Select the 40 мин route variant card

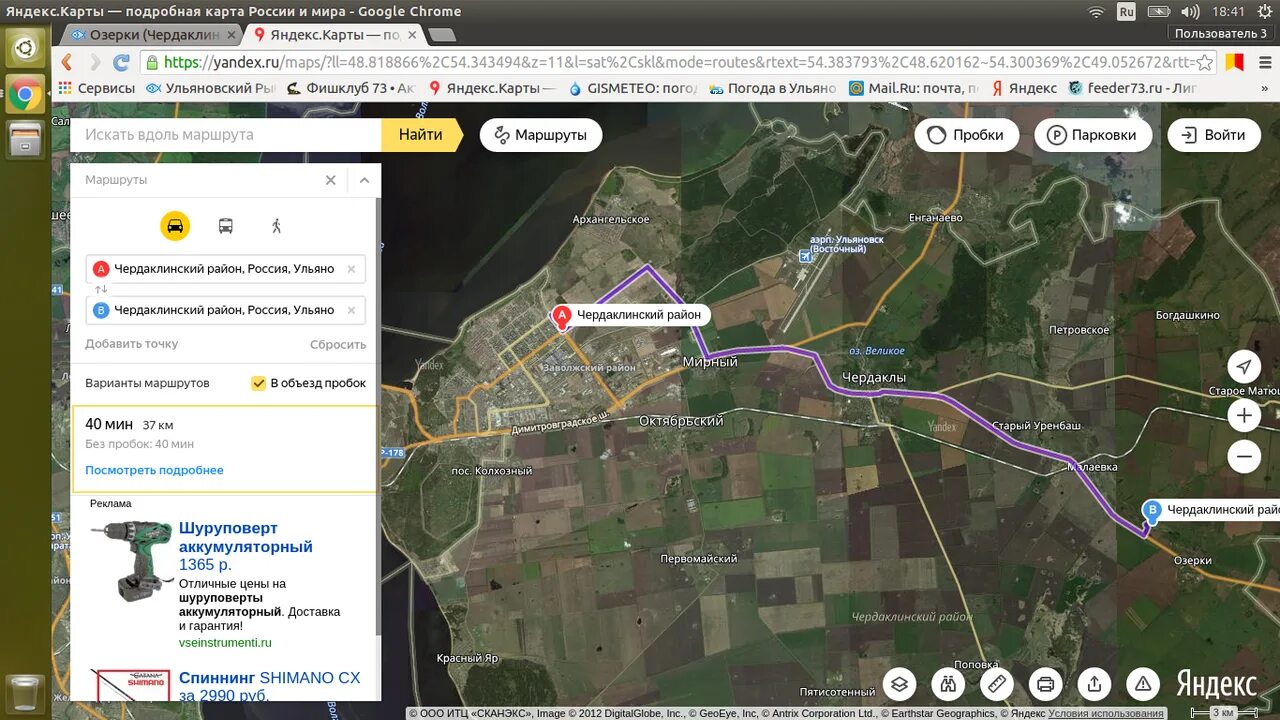click(225, 448)
